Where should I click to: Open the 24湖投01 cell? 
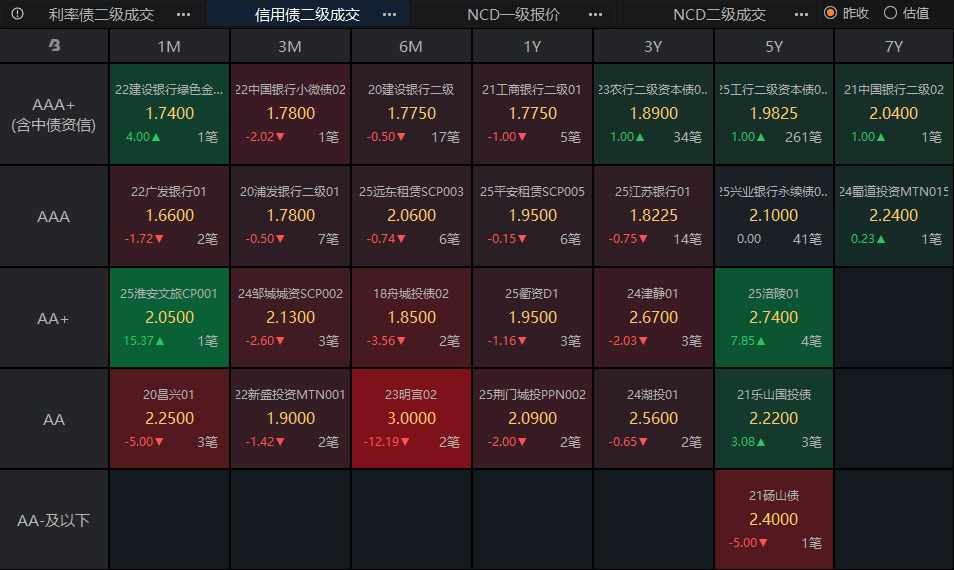pyautogui.click(x=653, y=419)
